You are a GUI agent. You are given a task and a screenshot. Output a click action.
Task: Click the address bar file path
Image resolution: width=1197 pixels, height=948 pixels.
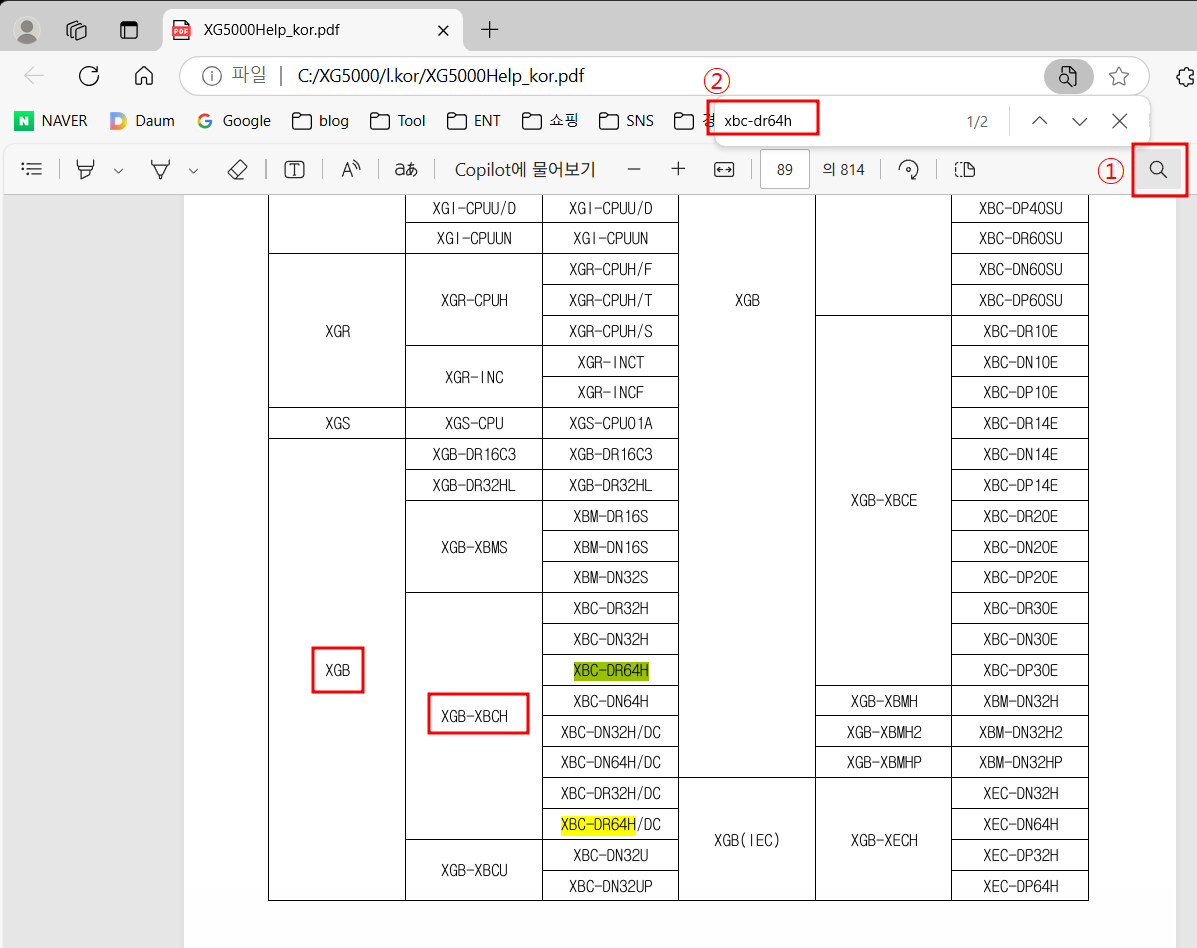[x=440, y=76]
